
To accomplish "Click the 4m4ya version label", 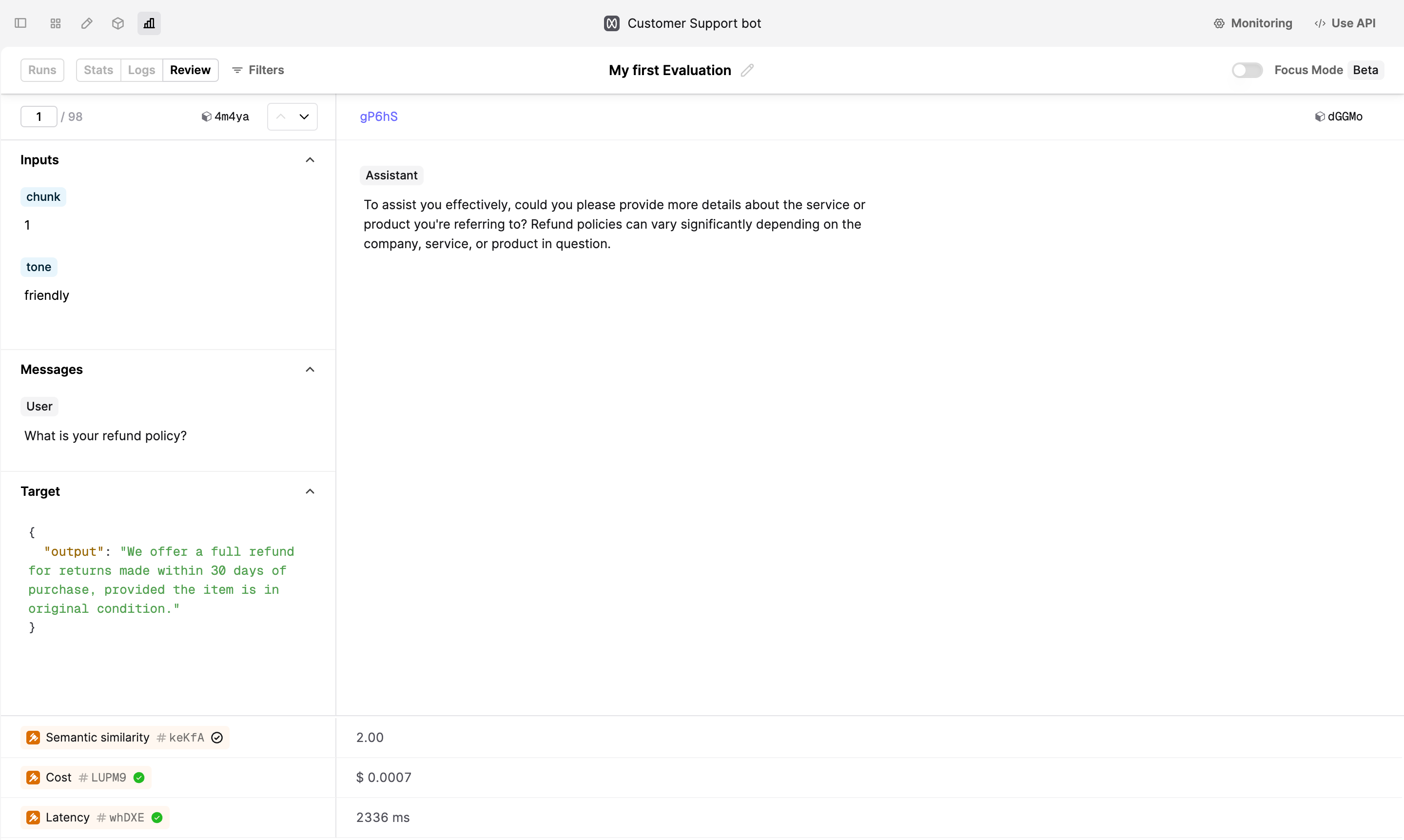I will pyautogui.click(x=232, y=117).
